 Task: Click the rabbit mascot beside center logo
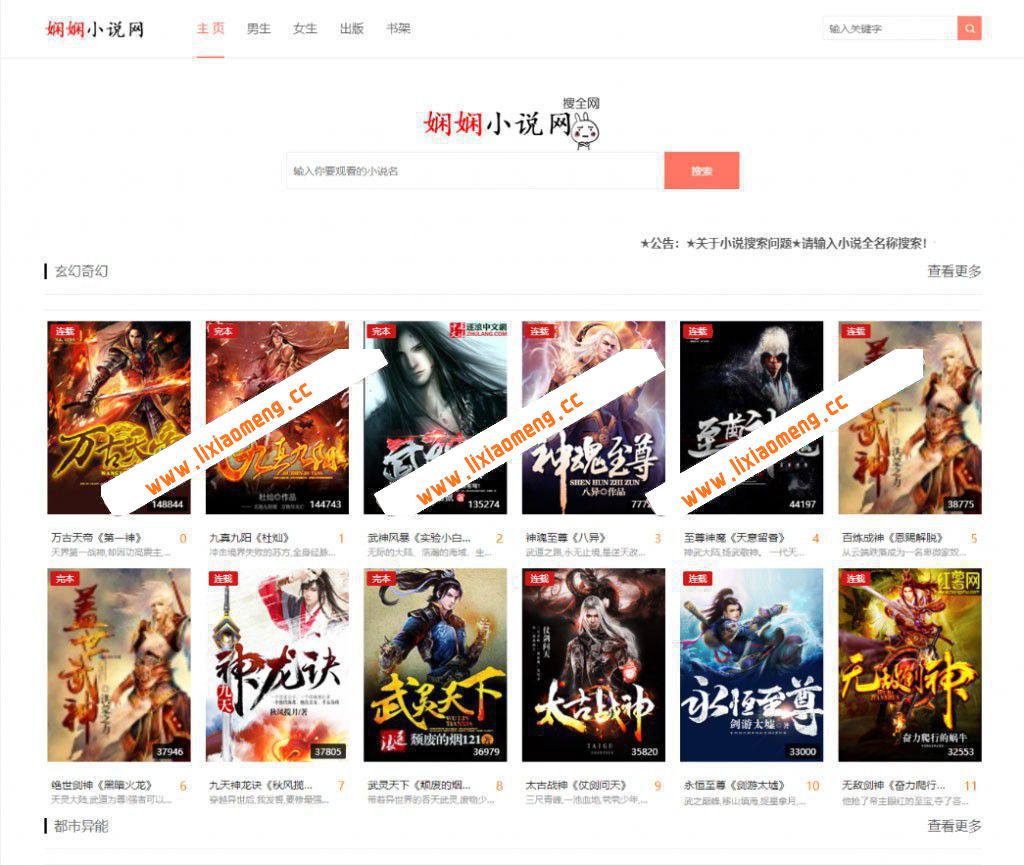pos(584,130)
